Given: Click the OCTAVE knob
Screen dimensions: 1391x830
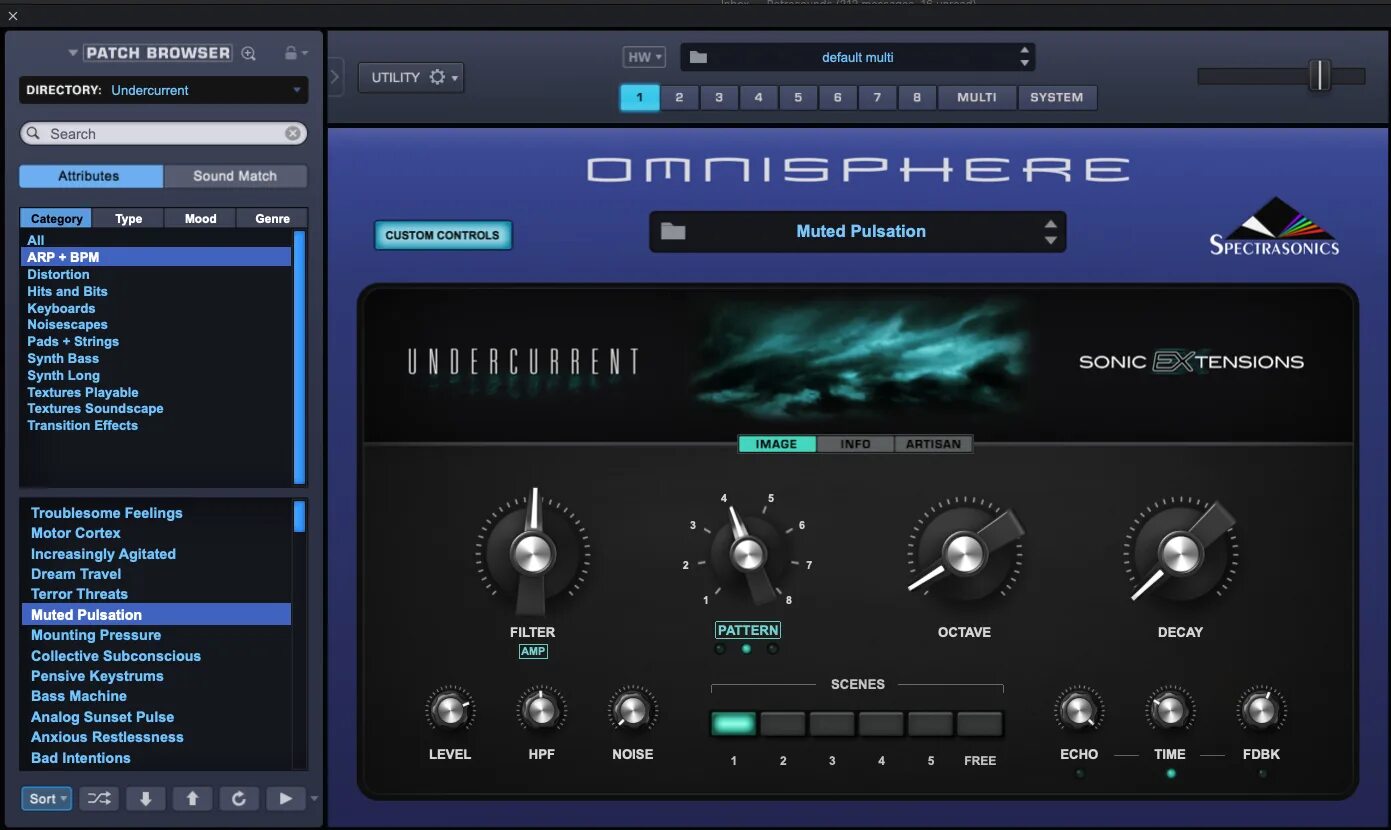Looking at the screenshot, I should (964, 553).
